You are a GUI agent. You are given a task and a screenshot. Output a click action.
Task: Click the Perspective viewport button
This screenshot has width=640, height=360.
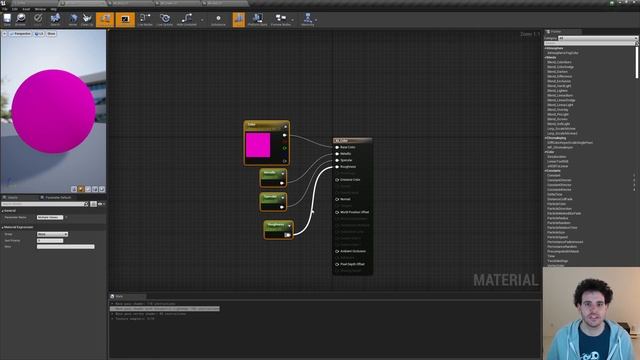pyautogui.click(x=20, y=33)
